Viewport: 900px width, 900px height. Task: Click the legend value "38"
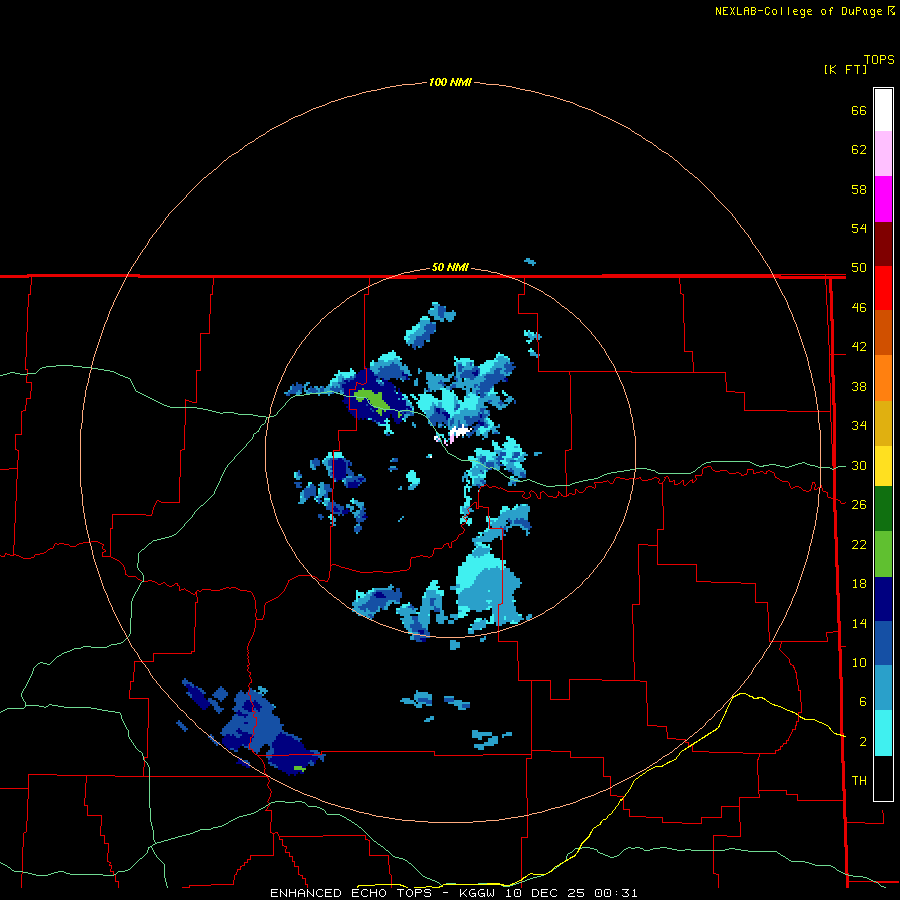tap(859, 386)
